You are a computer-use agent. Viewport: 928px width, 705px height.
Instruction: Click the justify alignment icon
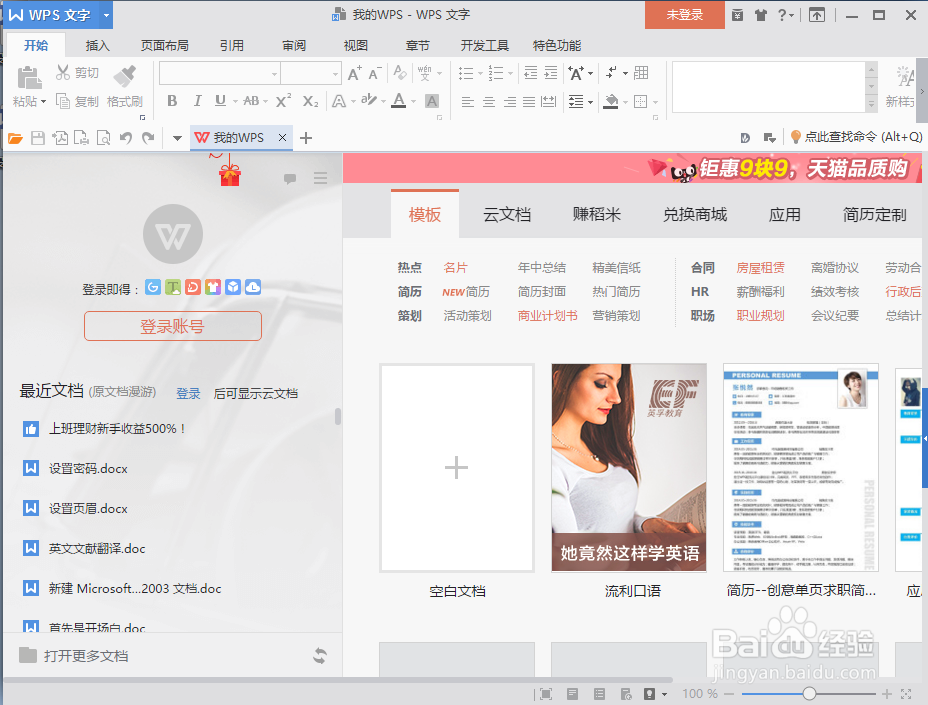point(529,102)
